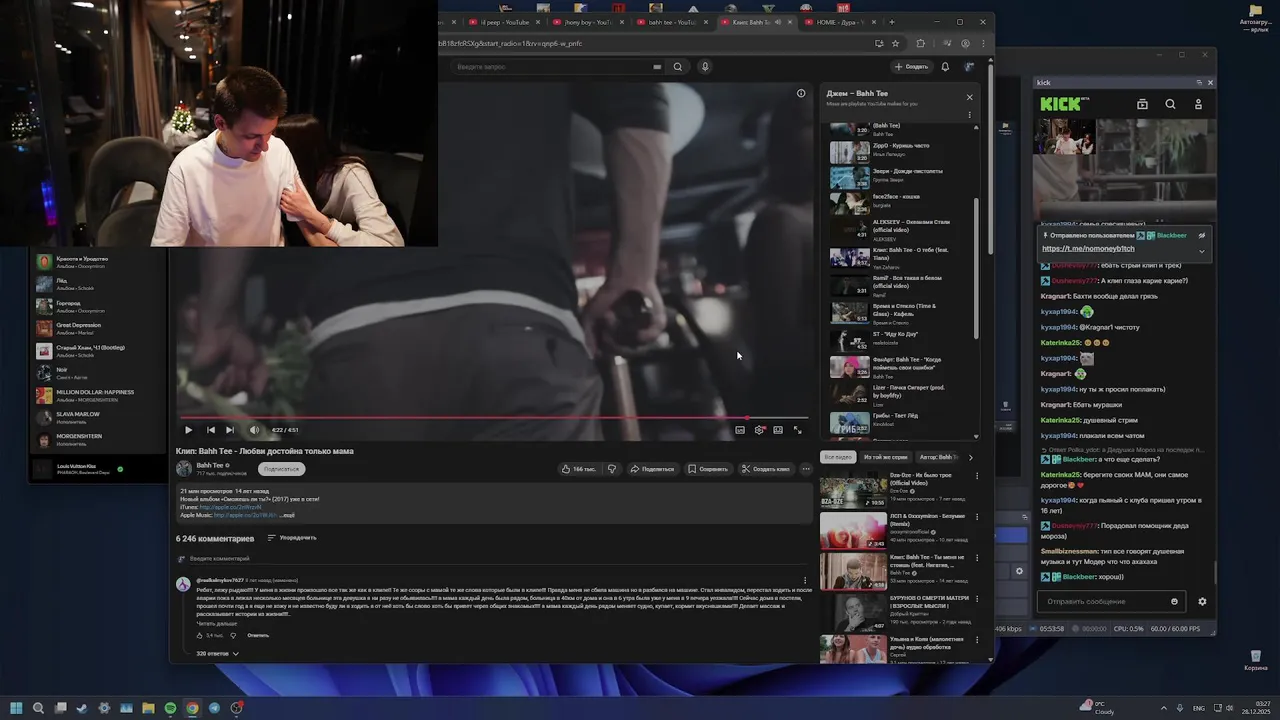The height and width of the screenshot is (720, 1280).
Task: Switch the player to theater mode
Action: [x=778, y=430]
